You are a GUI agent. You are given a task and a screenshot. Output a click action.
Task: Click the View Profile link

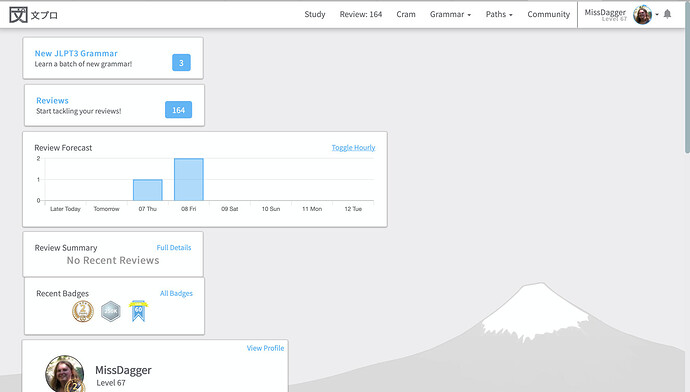265,348
